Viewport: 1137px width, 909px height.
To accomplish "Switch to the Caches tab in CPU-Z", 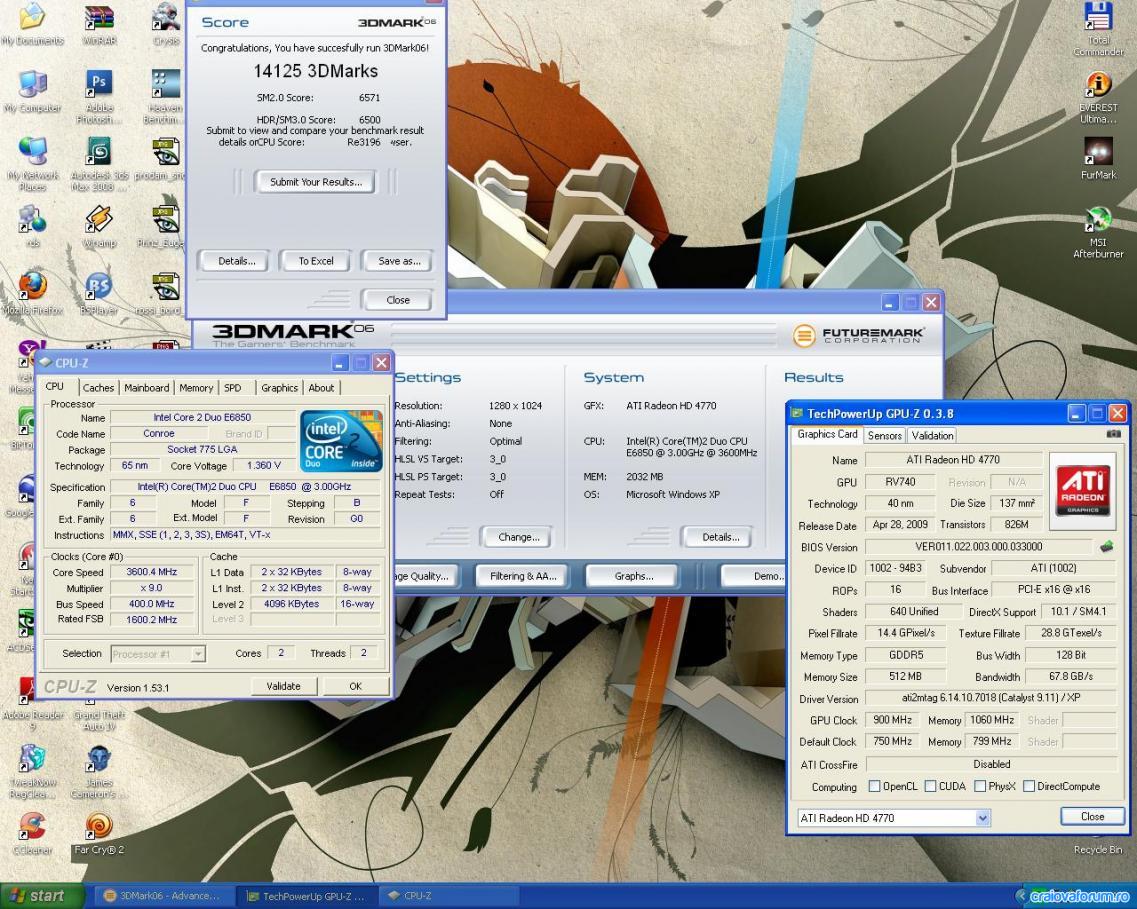I will pos(98,388).
